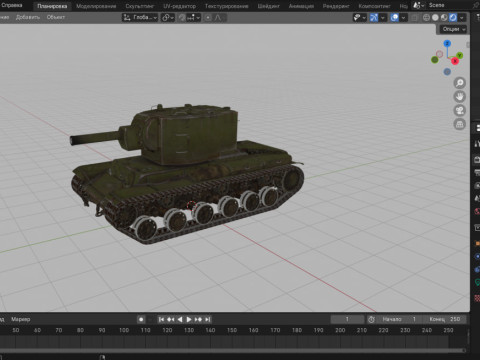Open object visibility and selectability dropdown
The width and height of the screenshot is (480, 360).
point(360,17)
